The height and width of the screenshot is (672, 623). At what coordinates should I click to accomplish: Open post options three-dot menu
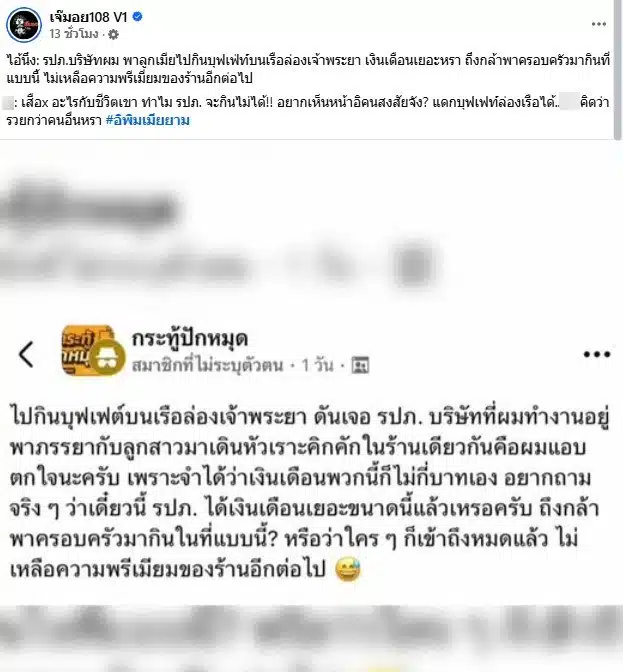point(599,24)
